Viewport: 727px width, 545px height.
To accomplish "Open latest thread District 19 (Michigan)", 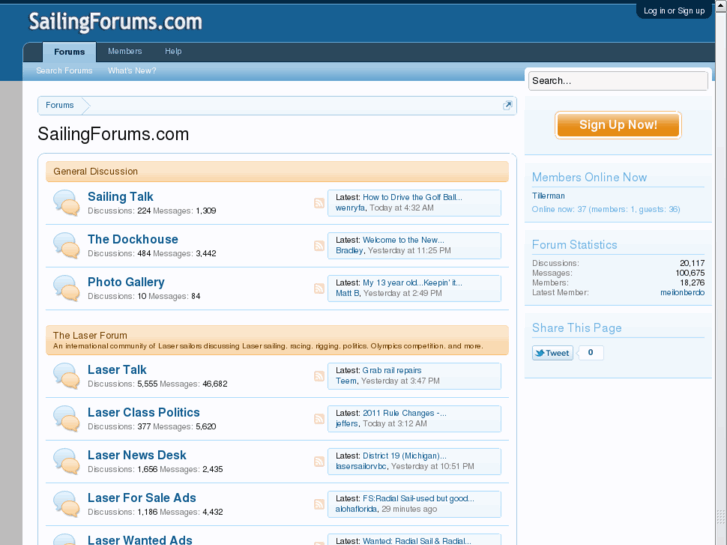I will pyautogui.click(x=404, y=455).
